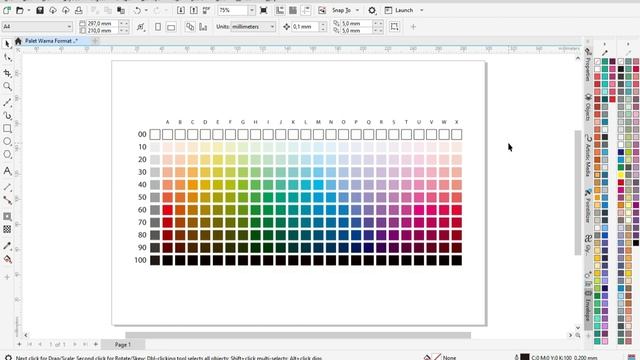Select the Polygon tool
Image resolution: width=640 pixels, height=360 pixels.
point(7,155)
